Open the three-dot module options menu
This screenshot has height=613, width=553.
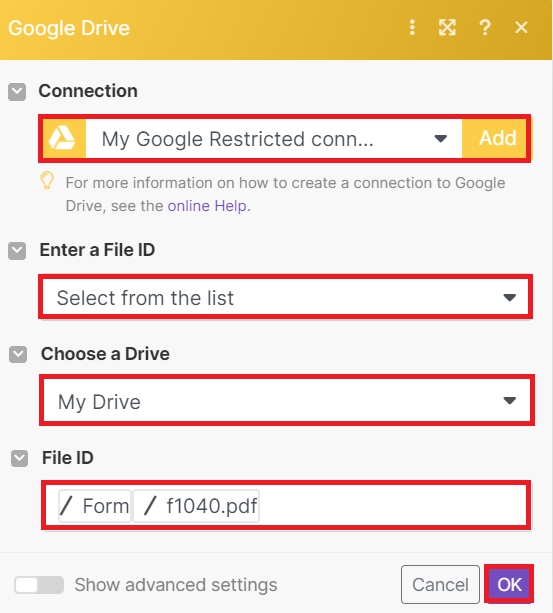[x=412, y=28]
